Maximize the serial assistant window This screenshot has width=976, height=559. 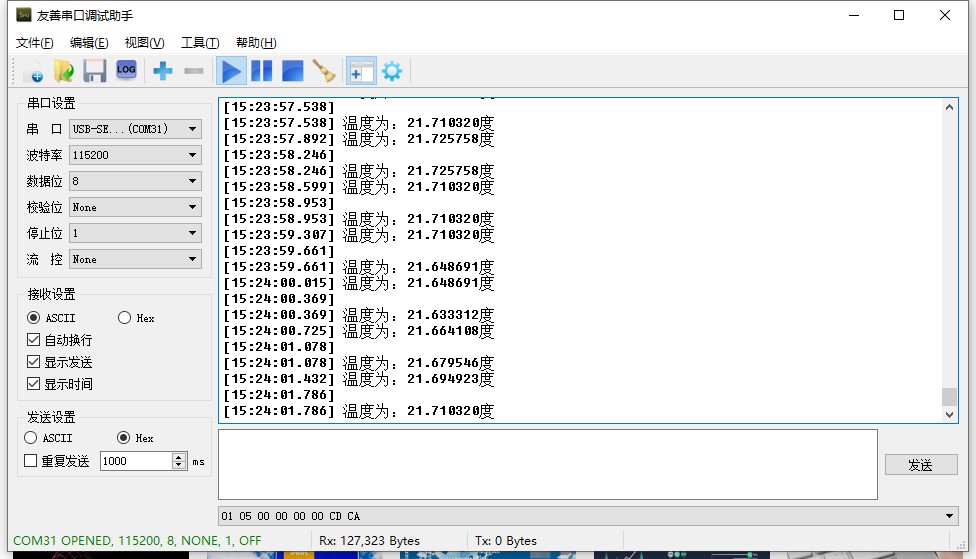899,15
